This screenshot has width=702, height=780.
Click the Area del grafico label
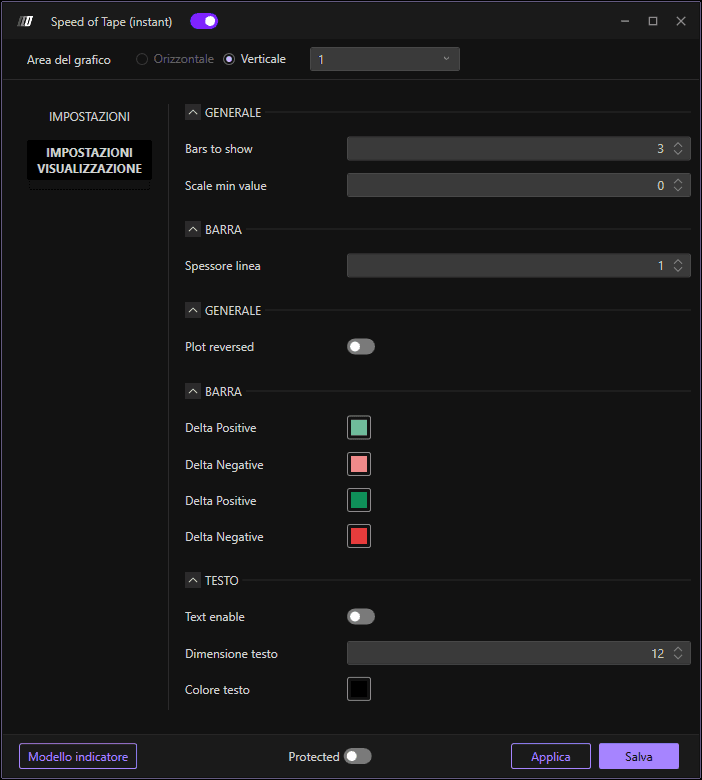[x=69, y=60]
